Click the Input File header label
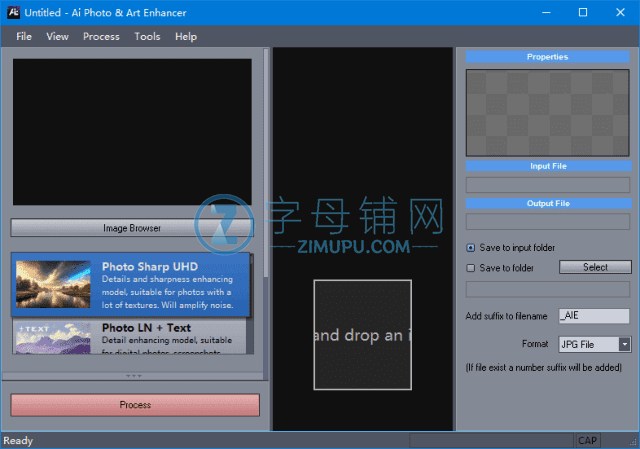 pos(548,166)
